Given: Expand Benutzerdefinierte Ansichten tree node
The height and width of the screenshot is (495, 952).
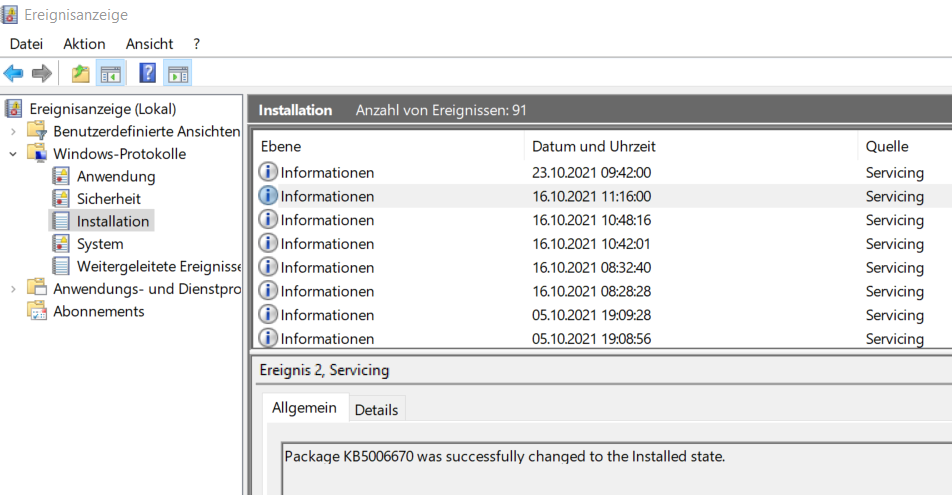Looking at the screenshot, I should point(13,132).
